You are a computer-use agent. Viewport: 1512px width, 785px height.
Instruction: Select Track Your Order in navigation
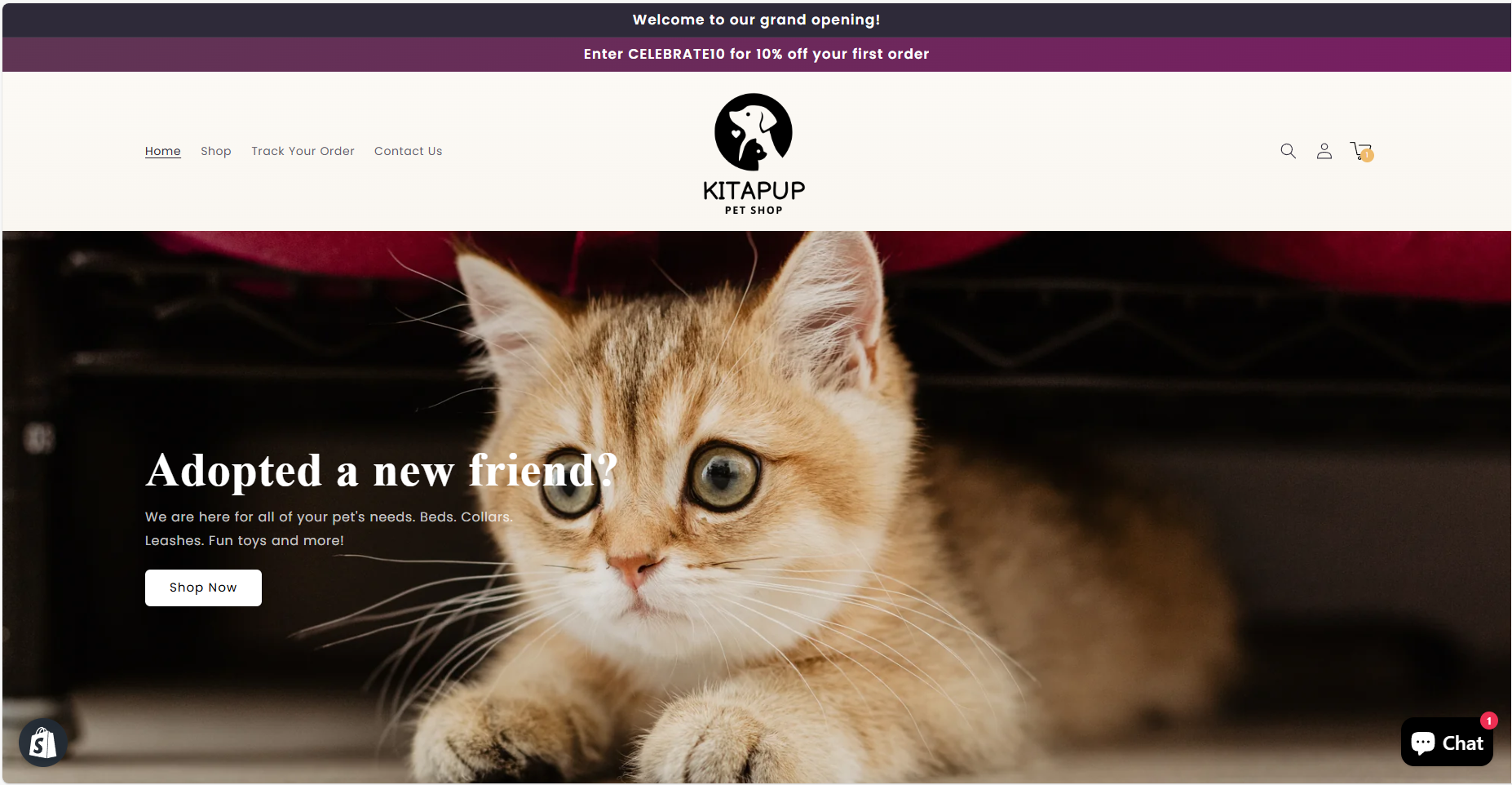(x=303, y=151)
